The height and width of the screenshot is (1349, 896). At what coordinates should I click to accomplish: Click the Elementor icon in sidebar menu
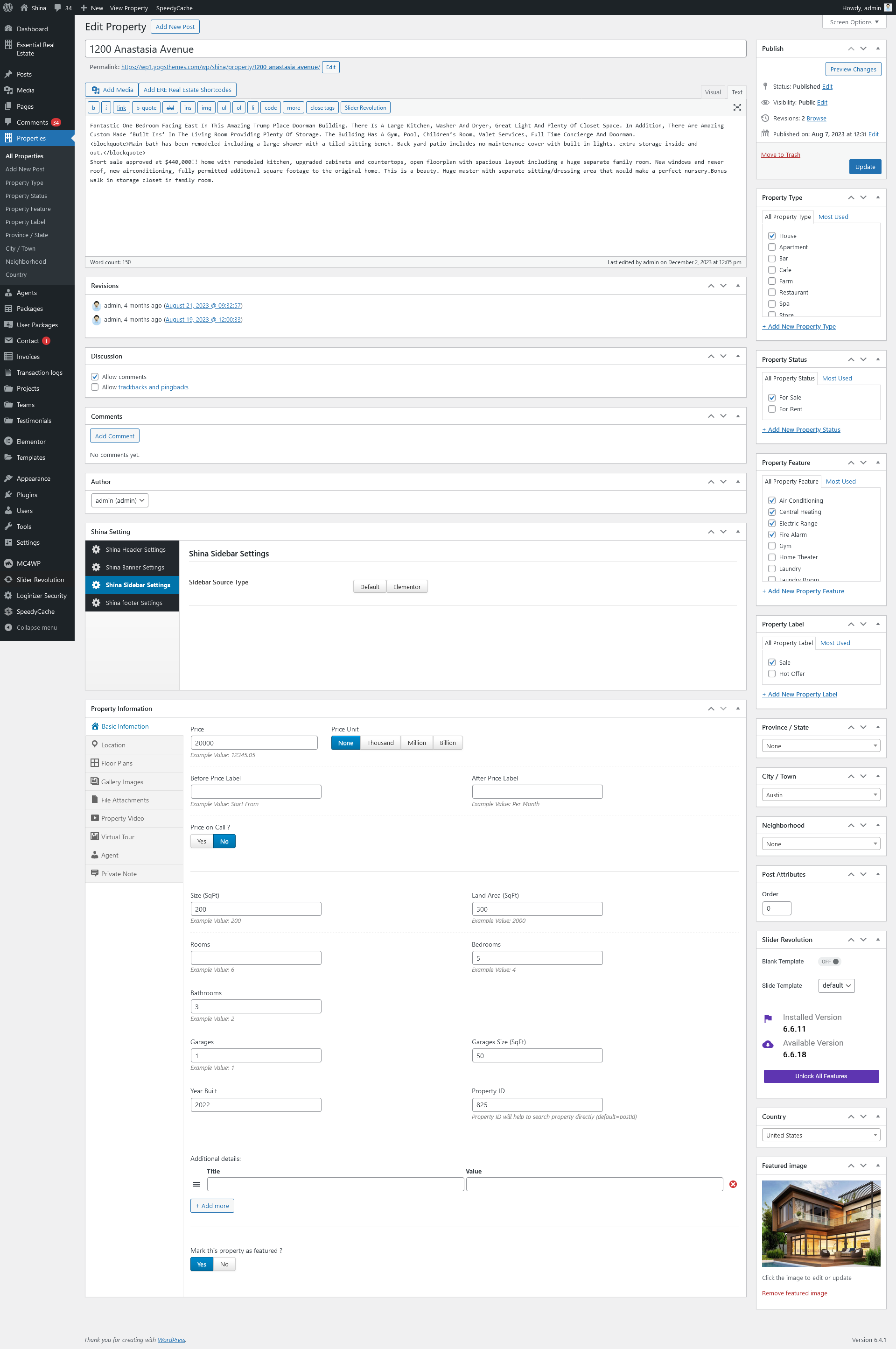click(x=8, y=441)
